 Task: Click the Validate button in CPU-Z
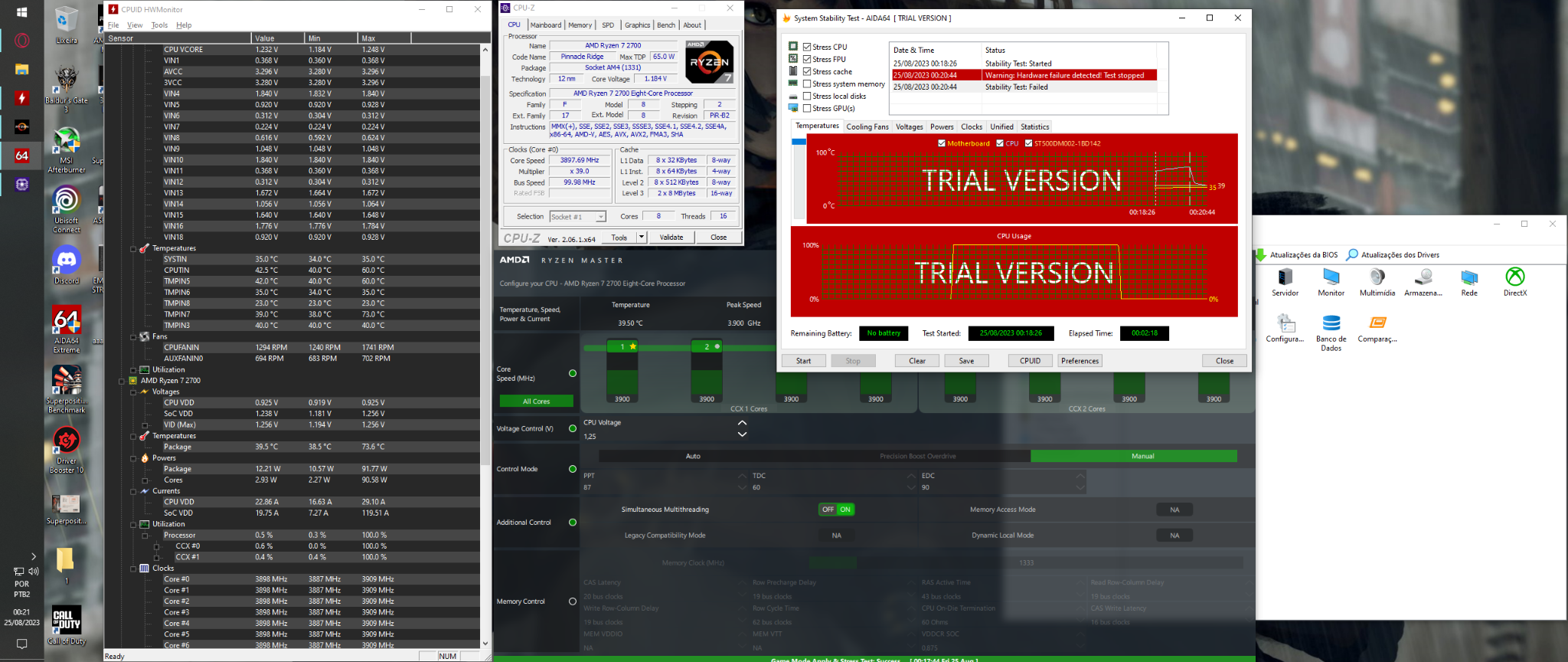[x=671, y=238]
